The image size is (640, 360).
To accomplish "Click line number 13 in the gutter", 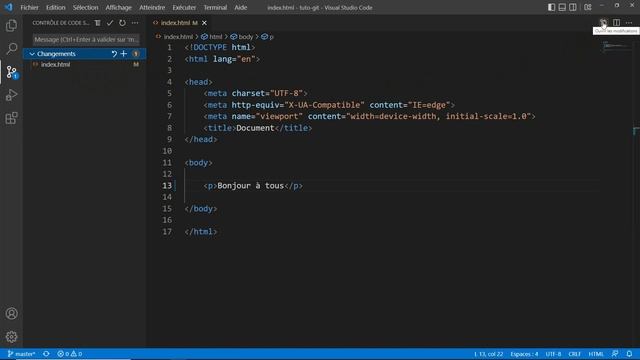I will click(x=167, y=186).
